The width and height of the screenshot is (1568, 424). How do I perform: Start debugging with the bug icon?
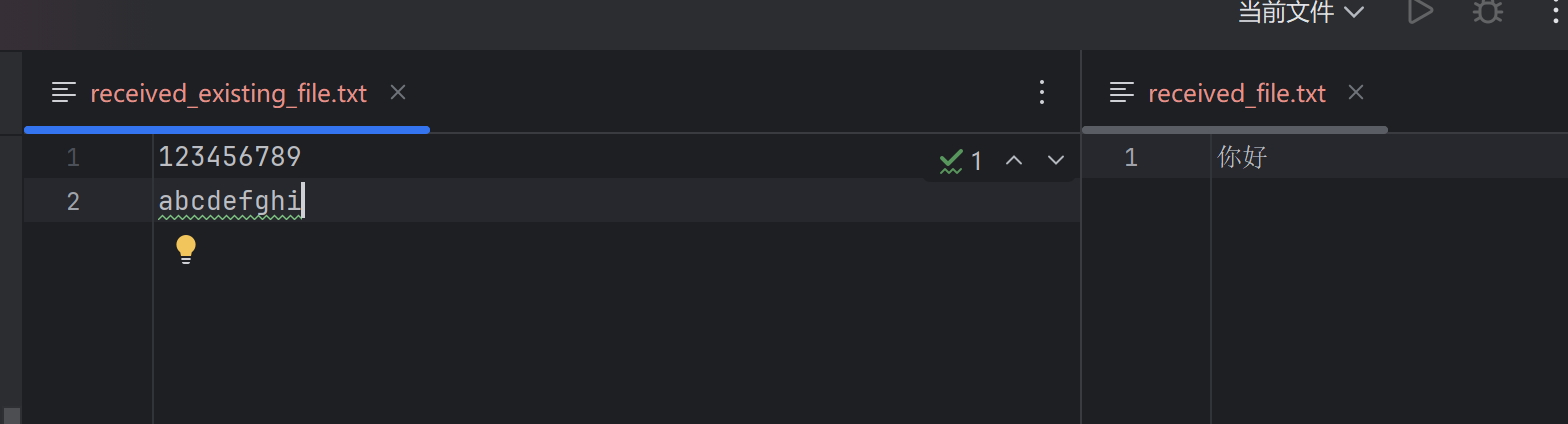1488,11
